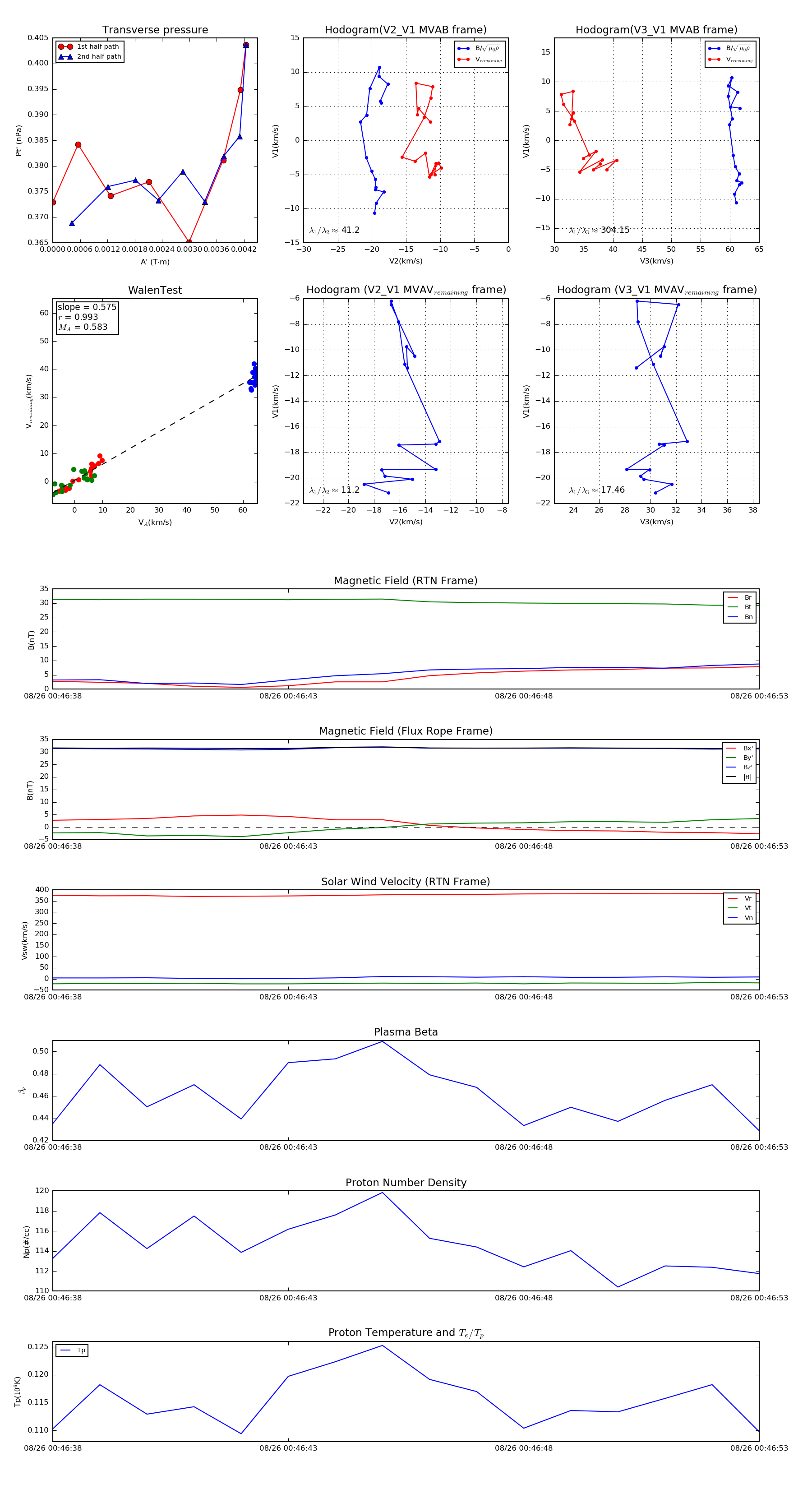Viewport: 812px width, 1489px height.
Task: Click the blue point cluster in WalenTest plot
Action: 253,376
